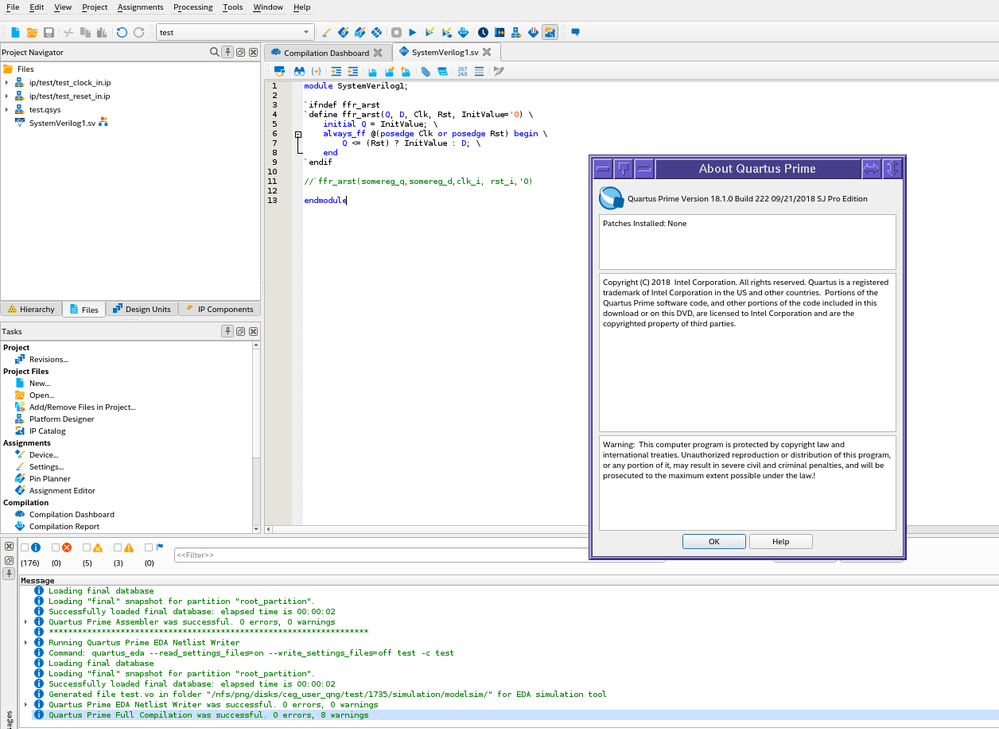Toggle the Error messages filter checkbox
999x729 pixels.
tap(56, 548)
